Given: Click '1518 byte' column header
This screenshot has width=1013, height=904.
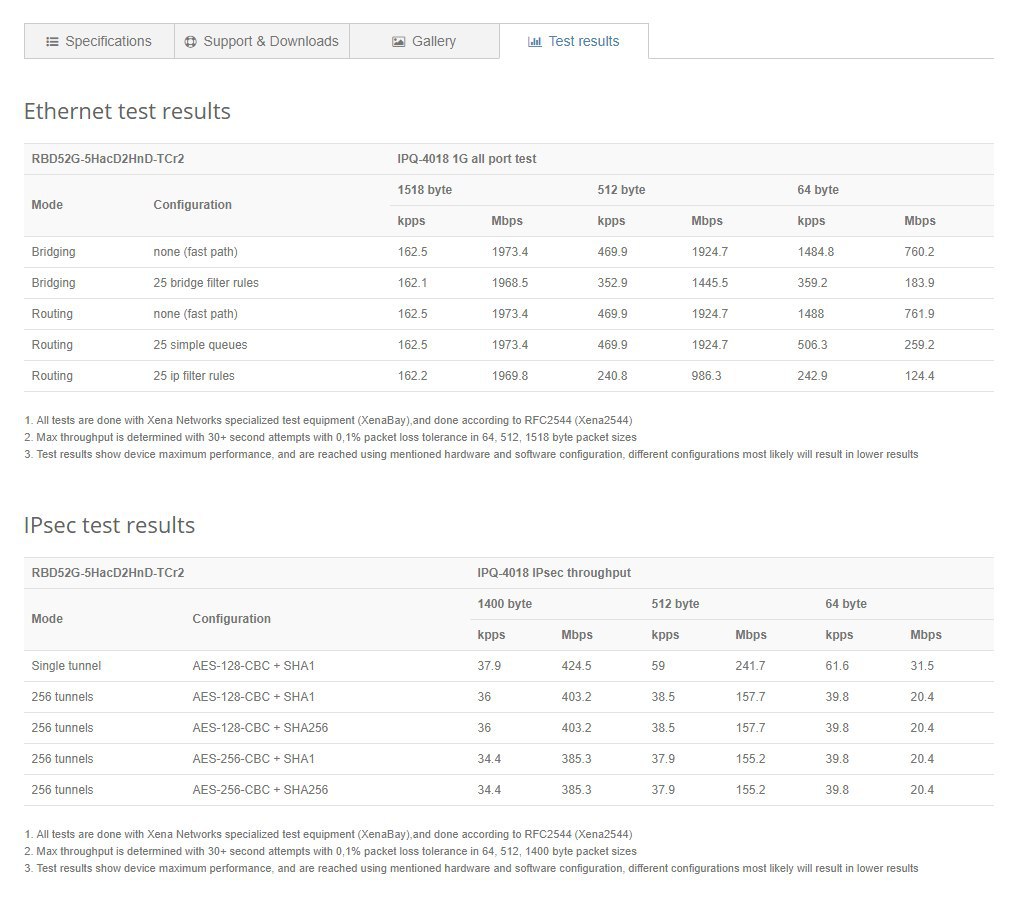Looking at the screenshot, I should (424, 190).
